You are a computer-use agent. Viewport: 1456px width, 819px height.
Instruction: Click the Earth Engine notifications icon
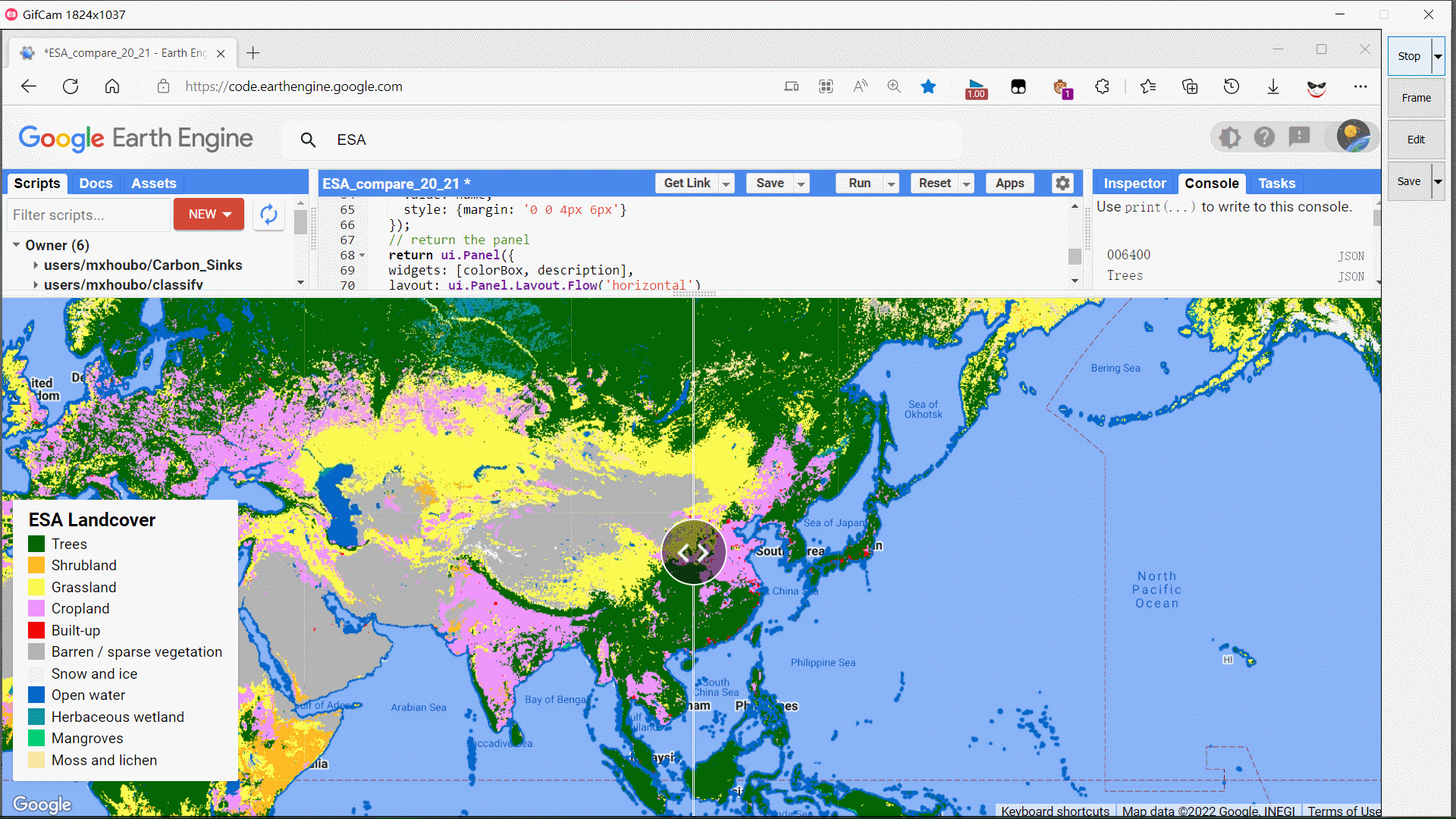(x=1299, y=137)
